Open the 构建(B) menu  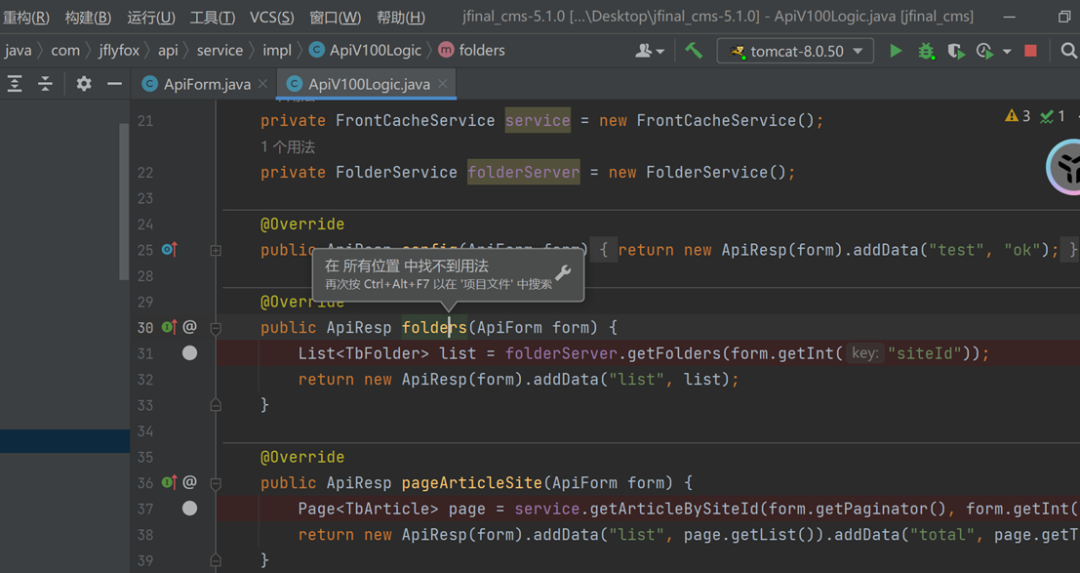(x=87, y=17)
